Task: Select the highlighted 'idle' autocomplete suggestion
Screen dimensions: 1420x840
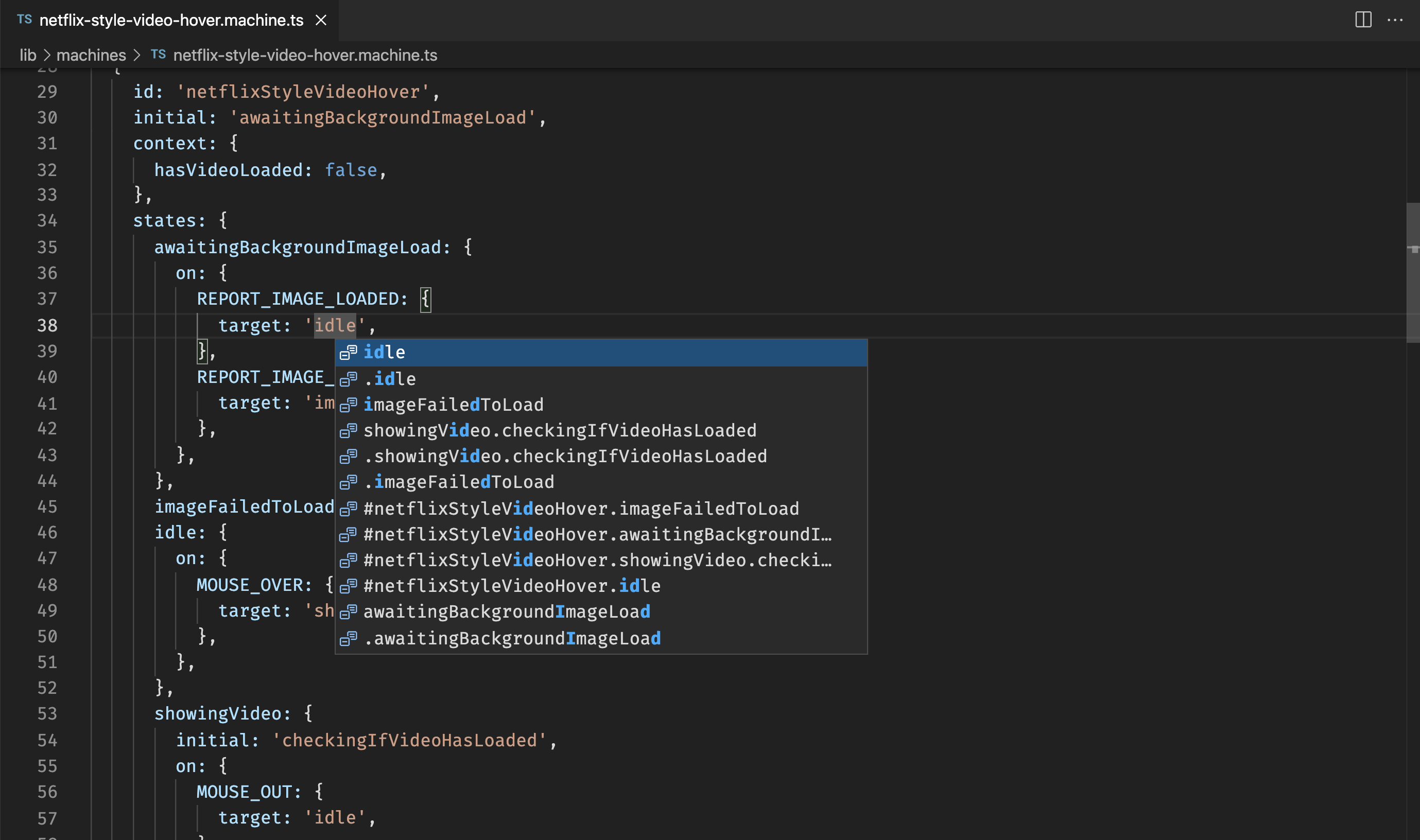Action: (x=385, y=352)
